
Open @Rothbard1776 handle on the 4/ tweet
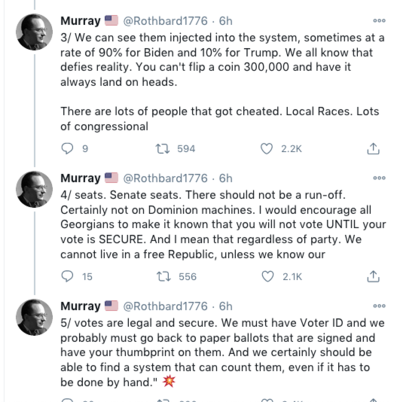coord(165,178)
